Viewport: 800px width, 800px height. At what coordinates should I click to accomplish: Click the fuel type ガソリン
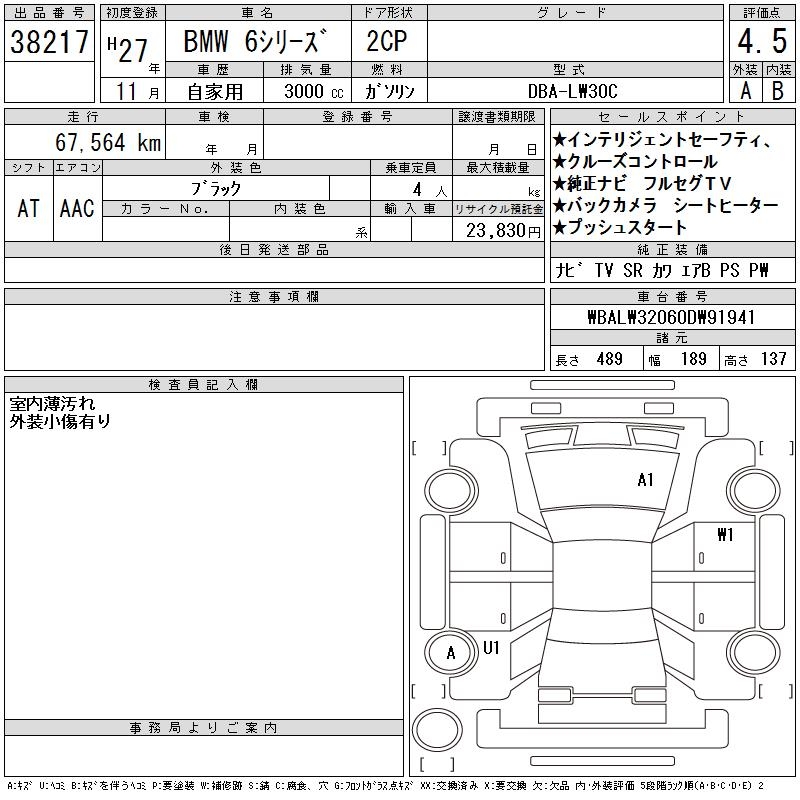pos(390,91)
